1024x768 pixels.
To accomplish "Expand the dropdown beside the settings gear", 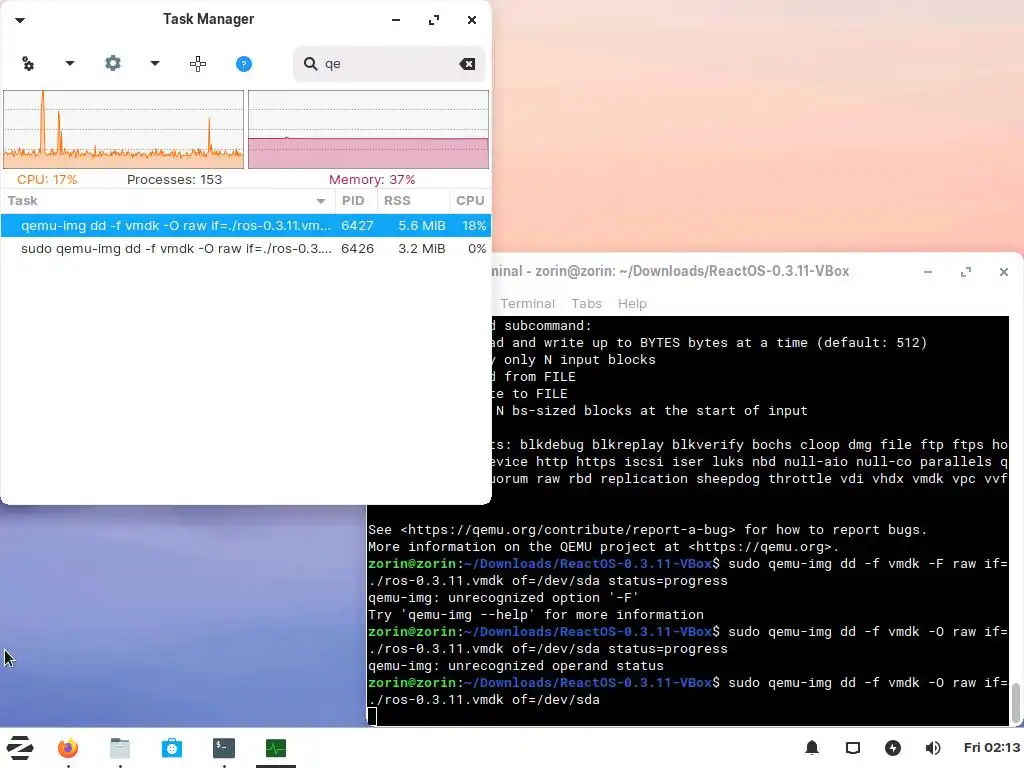I will click(155, 63).
